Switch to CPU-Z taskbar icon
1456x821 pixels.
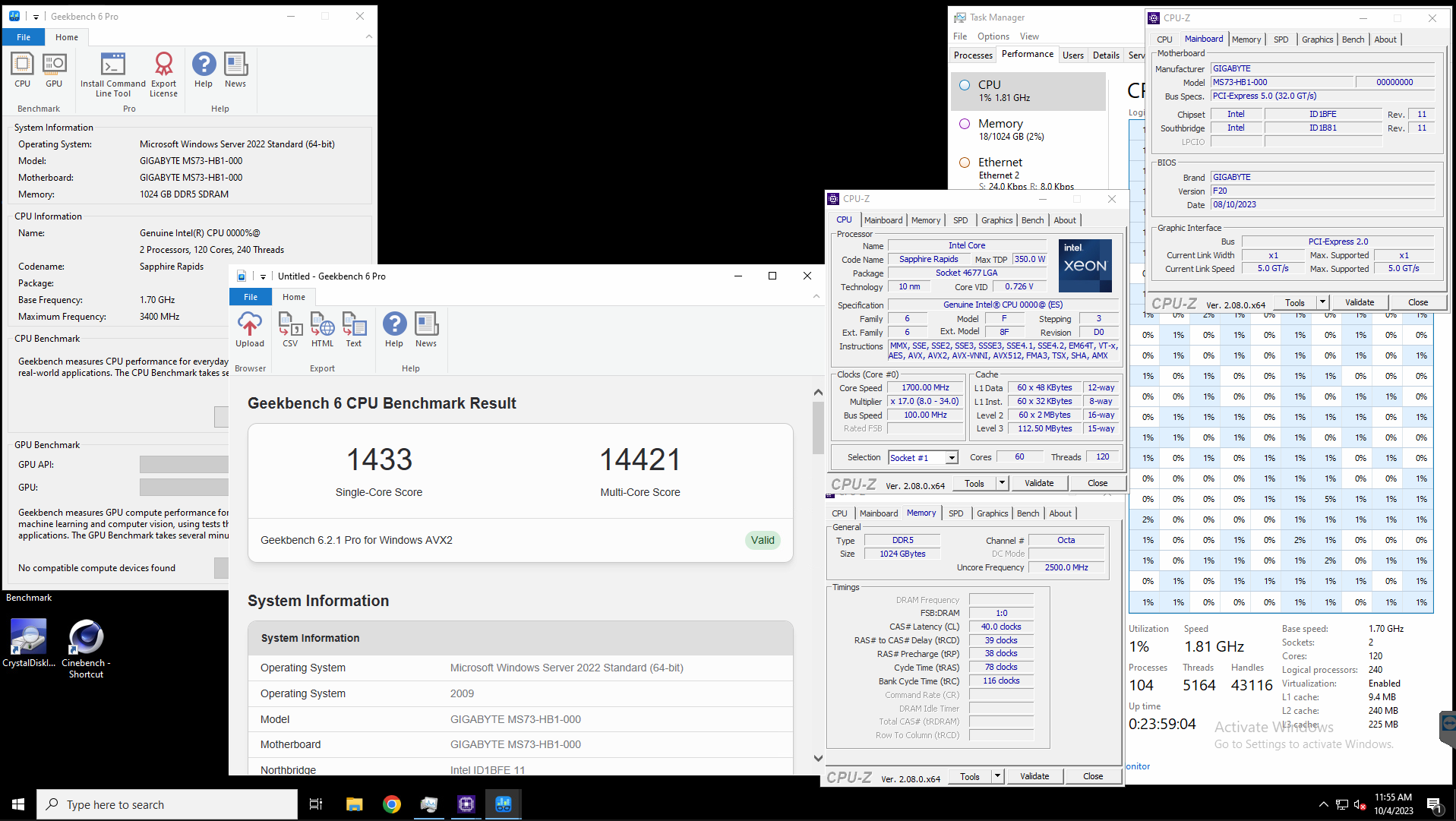466,804
